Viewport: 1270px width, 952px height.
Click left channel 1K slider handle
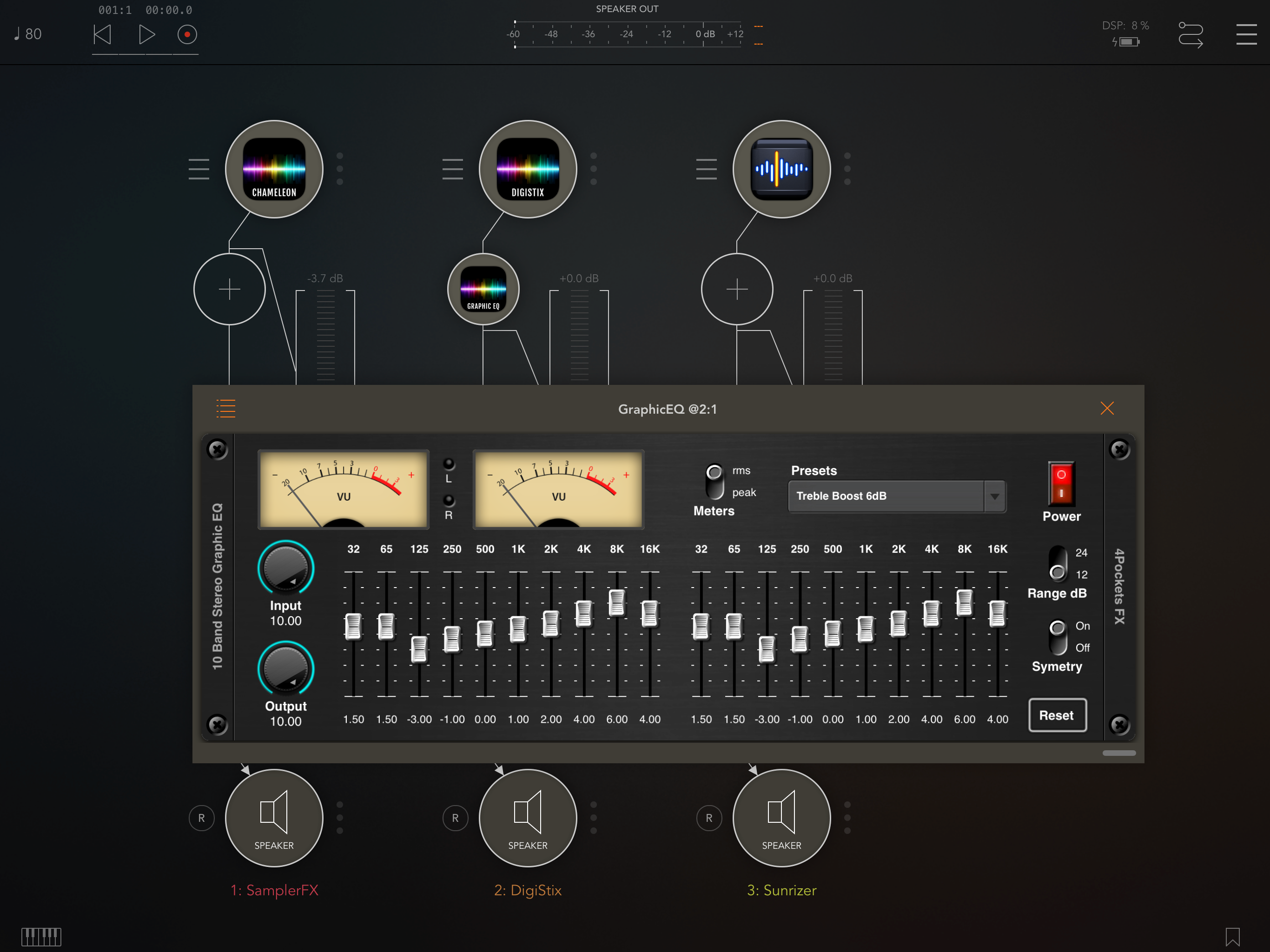(518, 629)
